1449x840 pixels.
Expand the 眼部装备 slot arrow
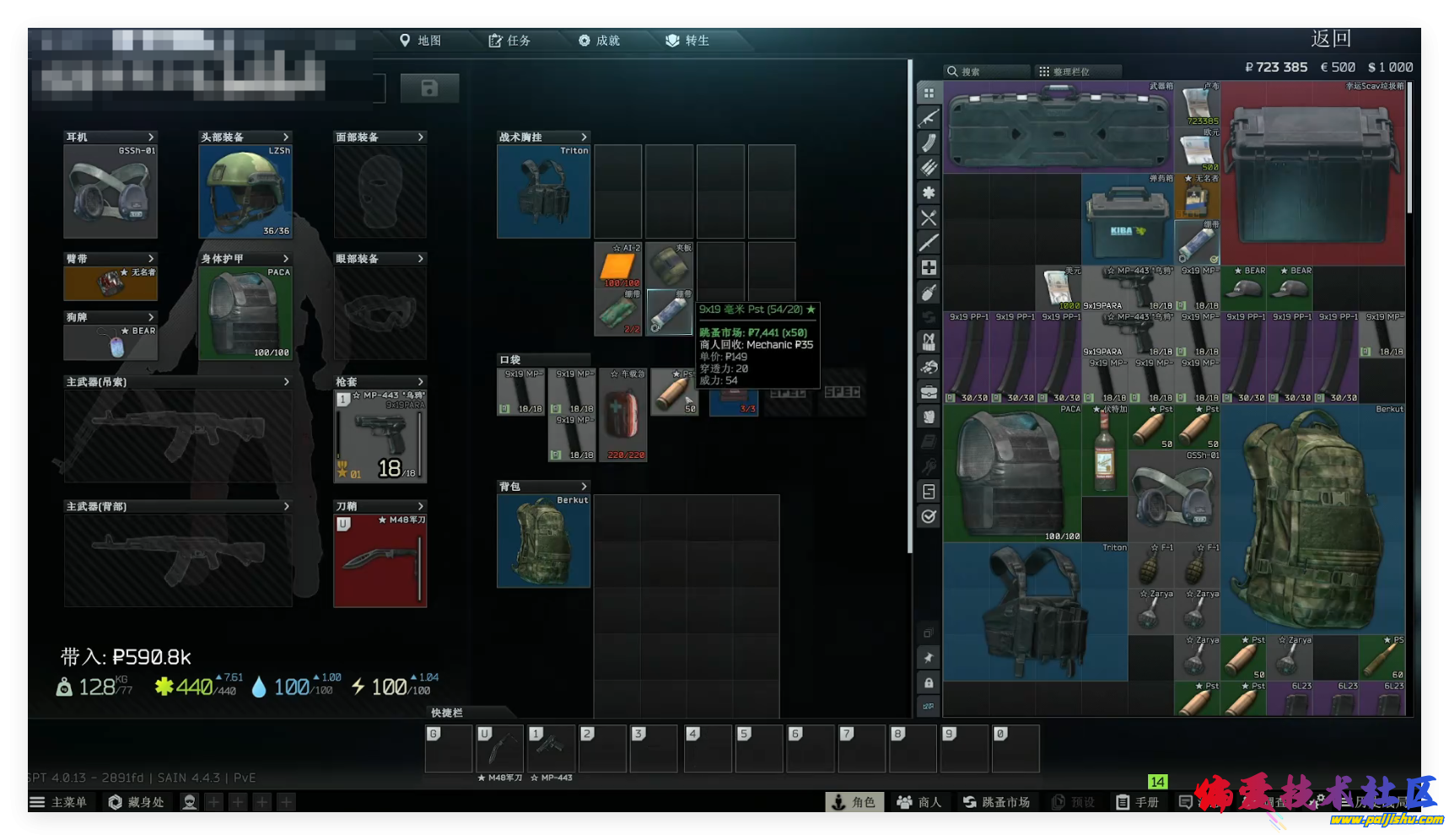420,259
